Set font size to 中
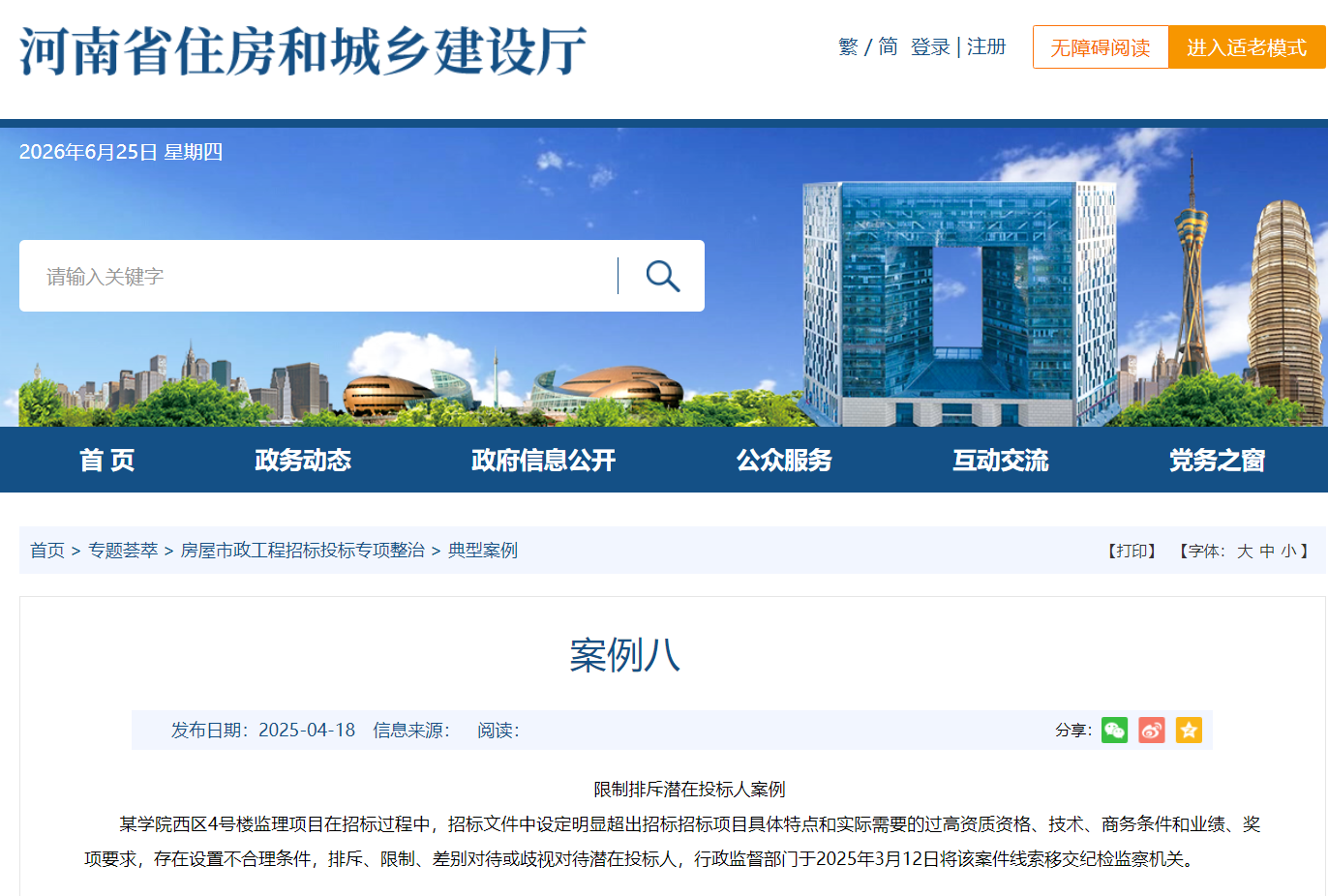This screenshot has width=1328, height=896. [x=1267, y=551]
